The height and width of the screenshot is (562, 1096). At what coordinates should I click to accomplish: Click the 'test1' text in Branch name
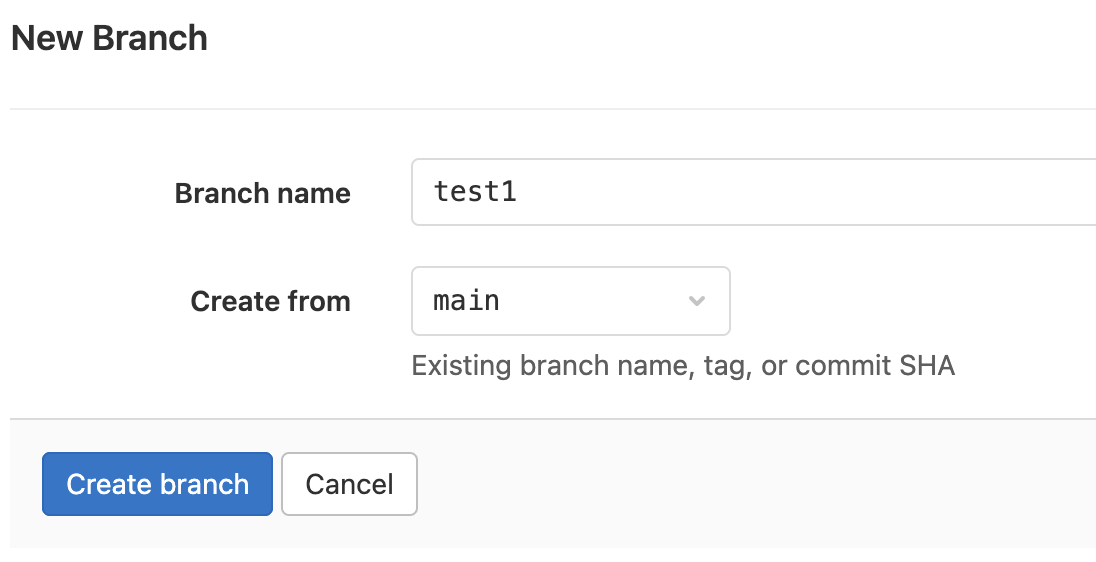point(475,192)
